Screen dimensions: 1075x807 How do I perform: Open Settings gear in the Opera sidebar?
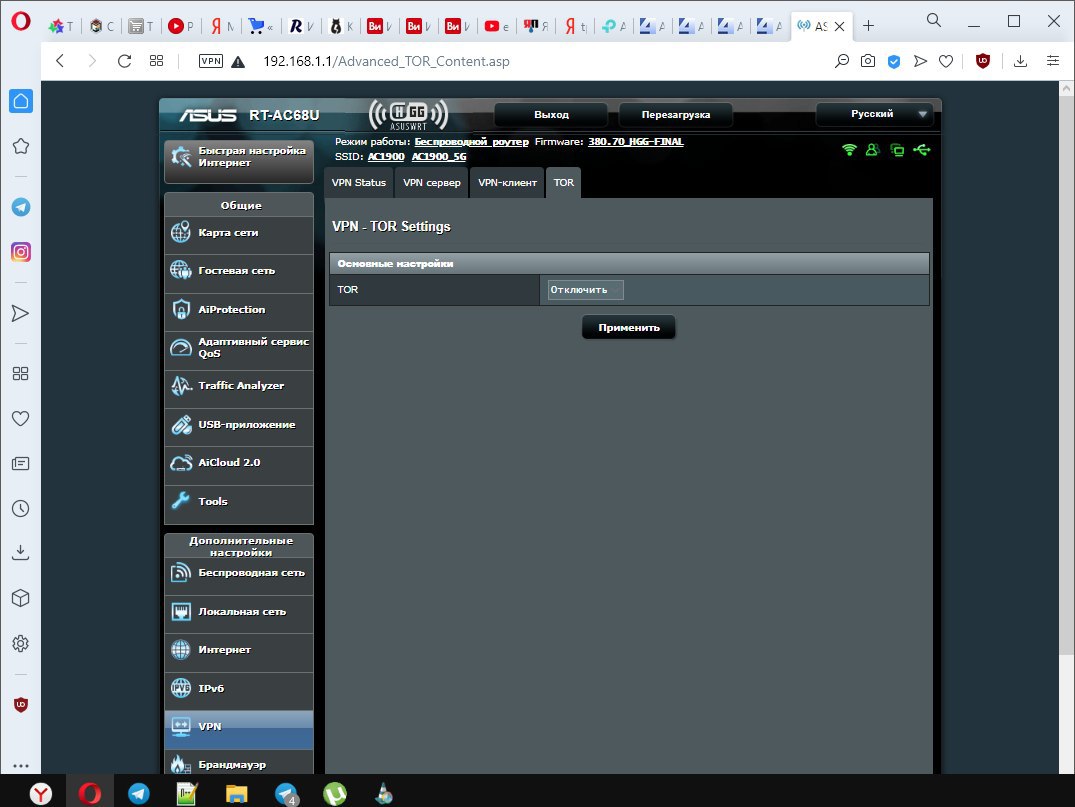21,643
